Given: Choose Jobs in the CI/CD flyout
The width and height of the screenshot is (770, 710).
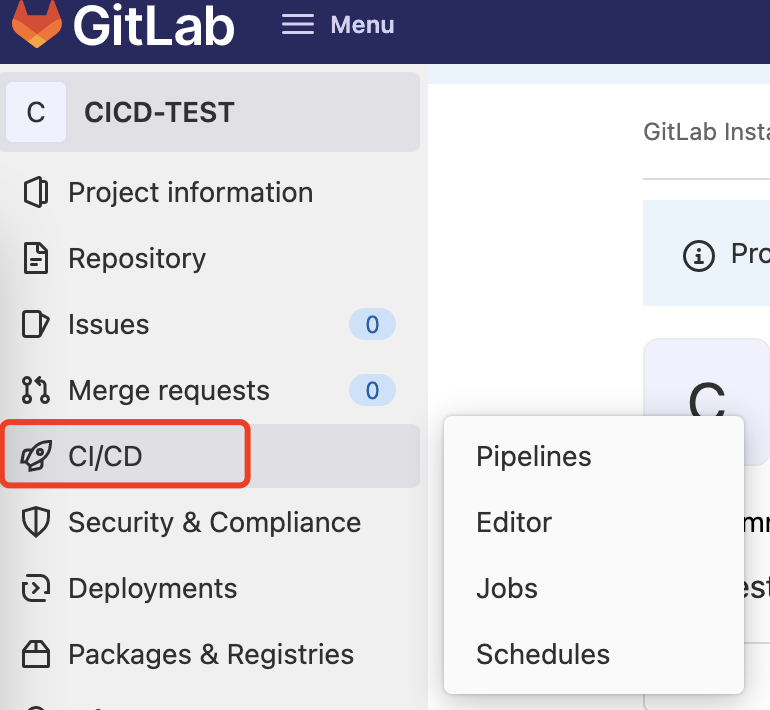Looking at the screenshot, I should (x=507, y=589).
